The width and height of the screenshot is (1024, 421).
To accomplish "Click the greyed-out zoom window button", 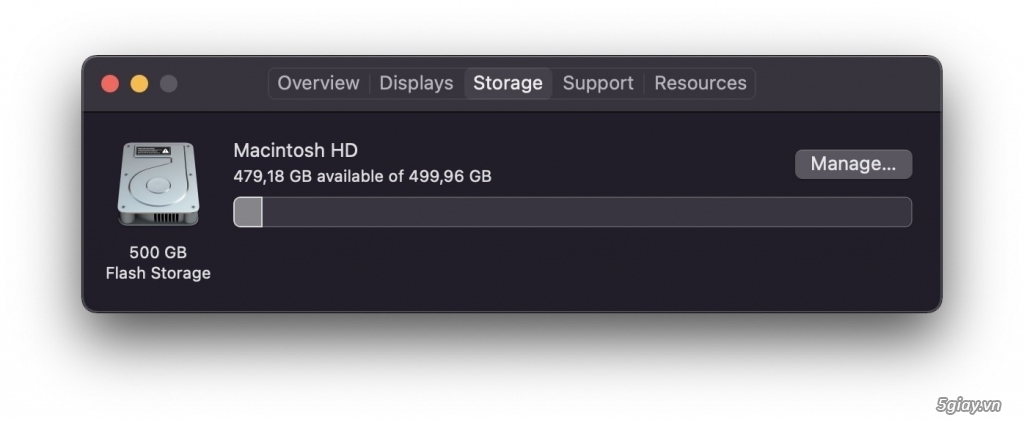I will [x=168, y=84].
